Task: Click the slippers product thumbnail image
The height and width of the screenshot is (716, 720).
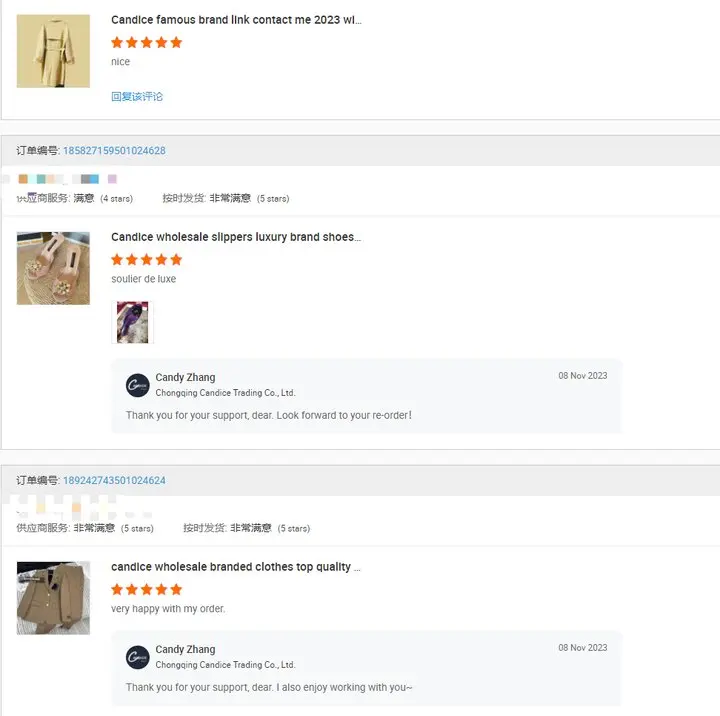Action: [53, 268]
